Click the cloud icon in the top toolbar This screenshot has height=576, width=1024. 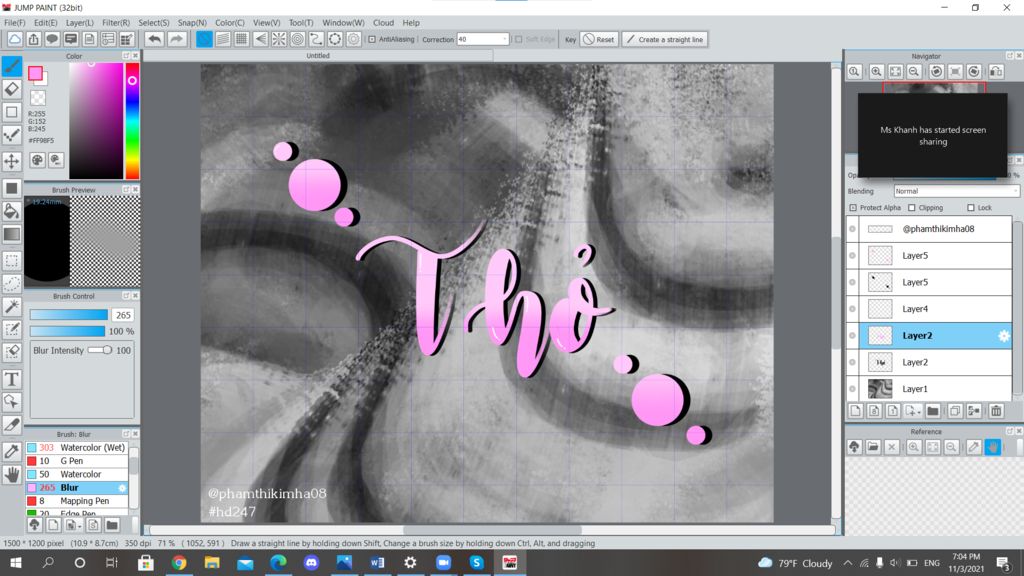click(14, 39)
